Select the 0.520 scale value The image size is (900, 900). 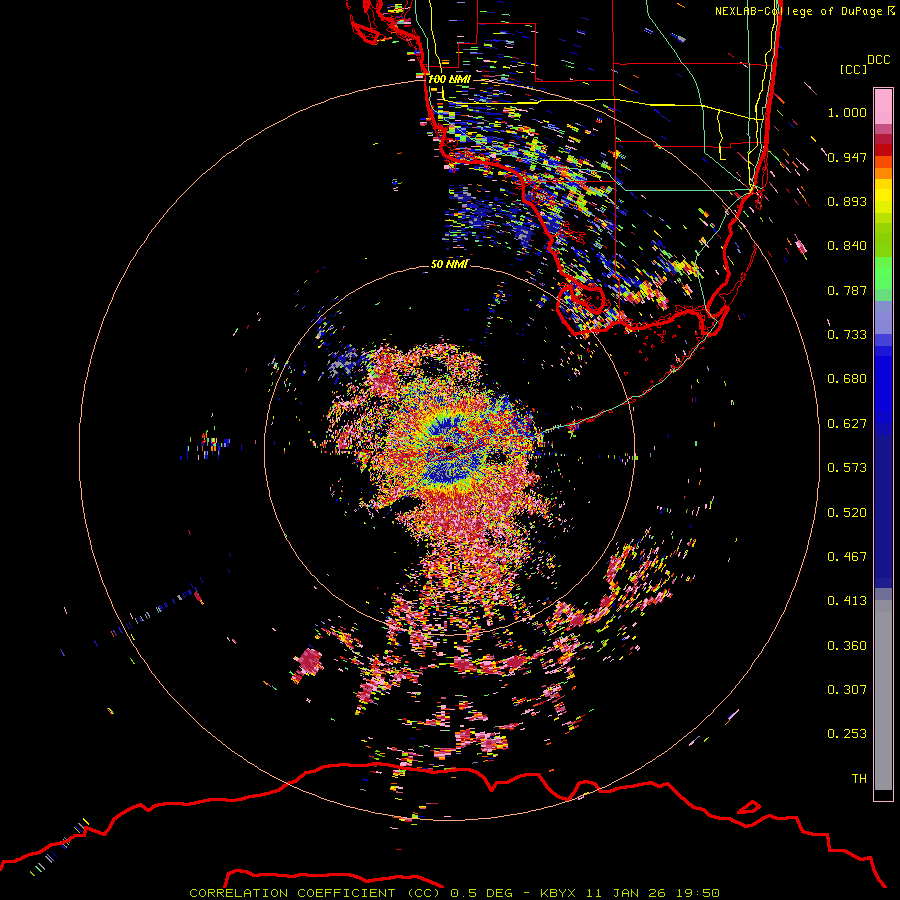pos(847,513)
